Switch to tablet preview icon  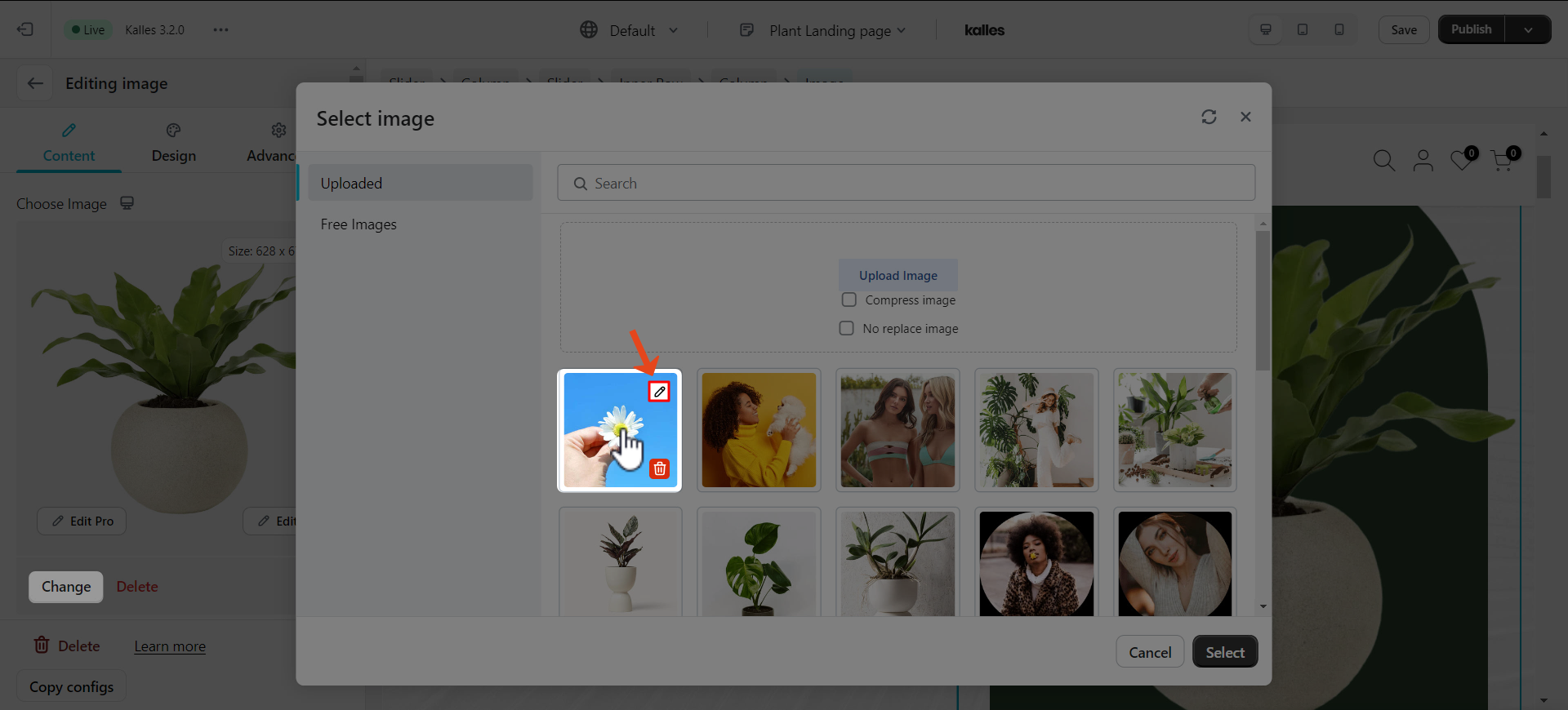pos(1303,29)
